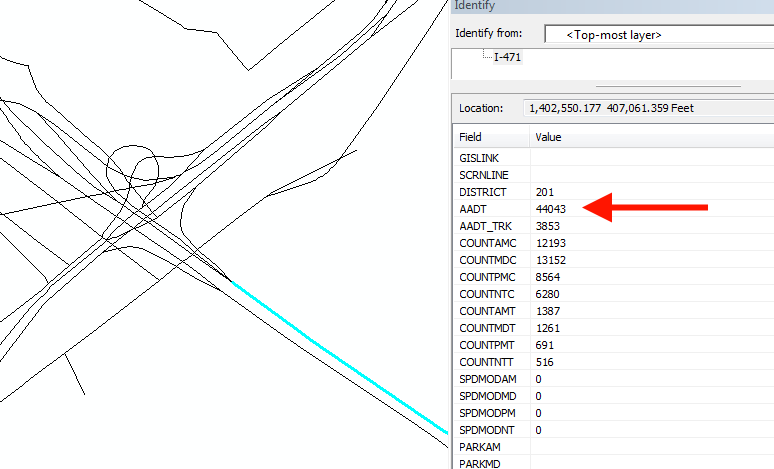Click the COUNTMDC value 13152
Screen dimensions: 774x469
pyautogui.click(x=550, y=260)
